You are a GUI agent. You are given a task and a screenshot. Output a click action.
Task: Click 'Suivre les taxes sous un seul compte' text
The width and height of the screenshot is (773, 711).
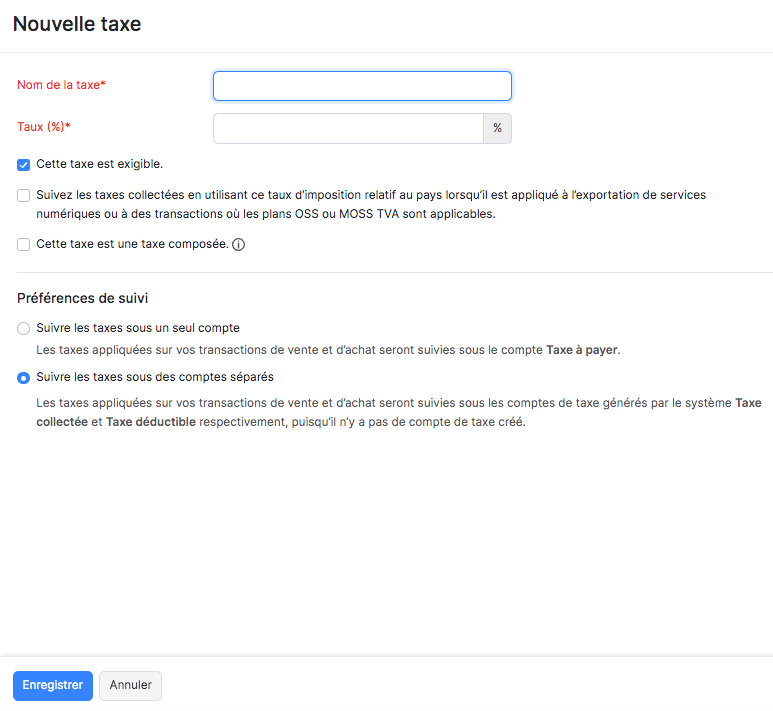(x=138, y=328)
